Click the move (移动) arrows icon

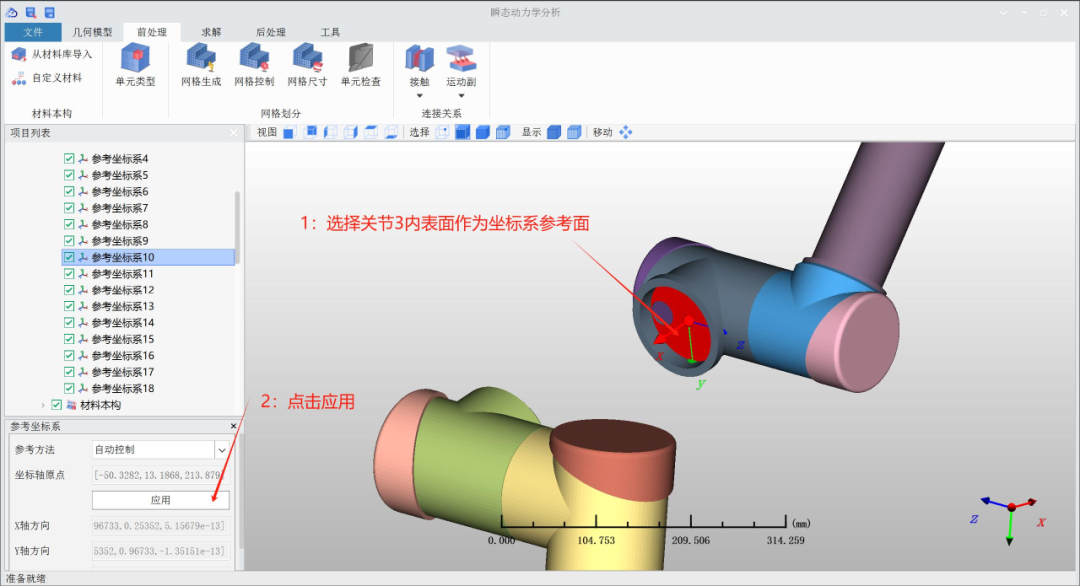(625, 132)
